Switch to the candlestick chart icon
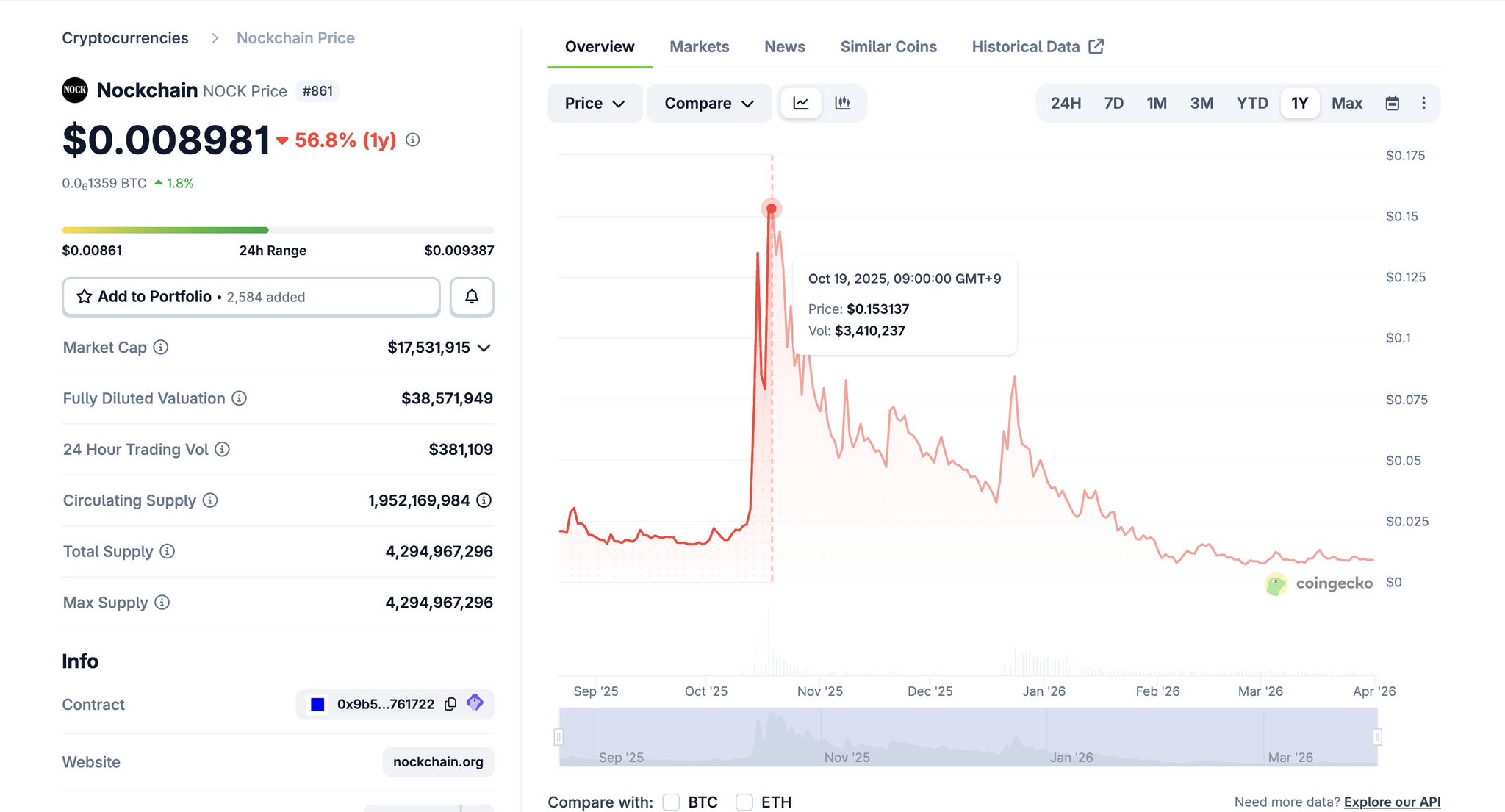This screenshot has width=1505, height=812. pyautogui.click(x=842, y=103)
